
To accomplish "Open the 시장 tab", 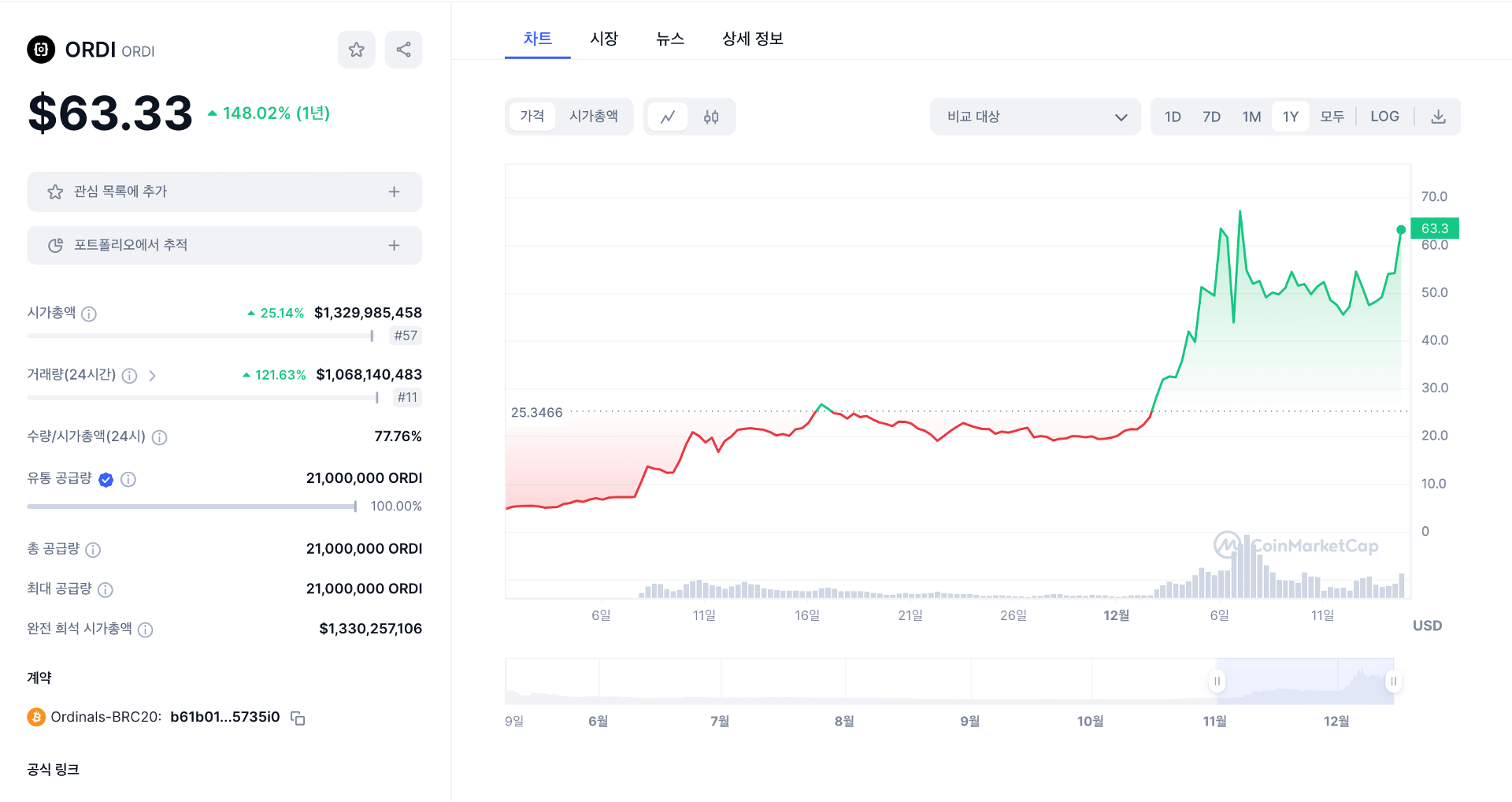I will coord(604,38).
